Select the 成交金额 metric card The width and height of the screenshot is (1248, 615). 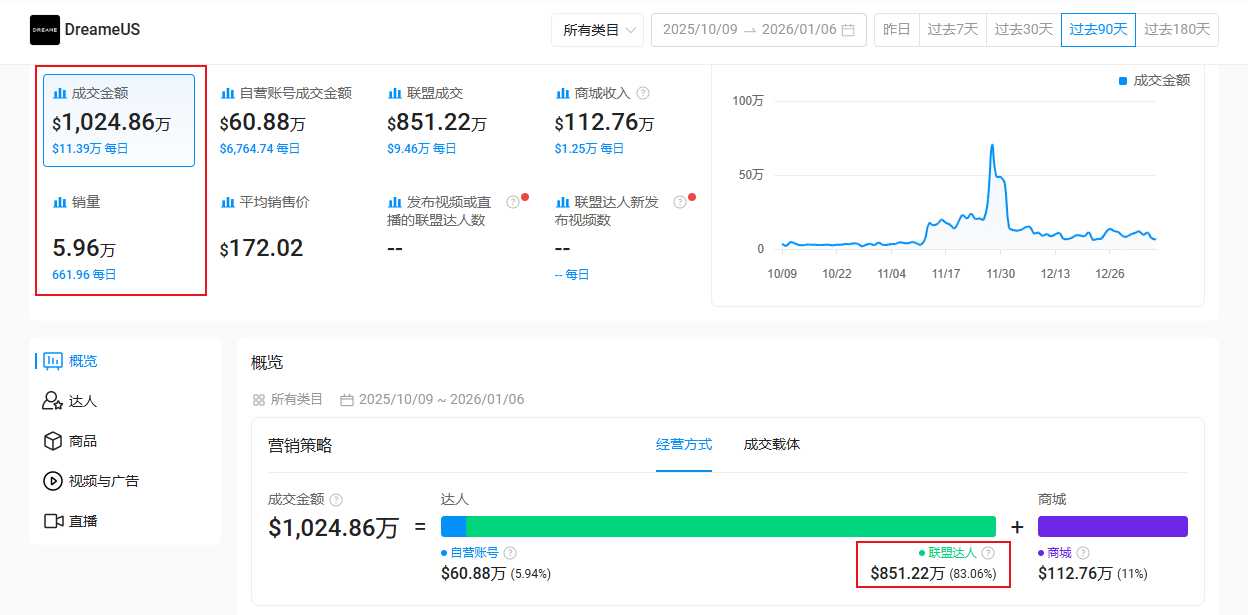[119, 120]
